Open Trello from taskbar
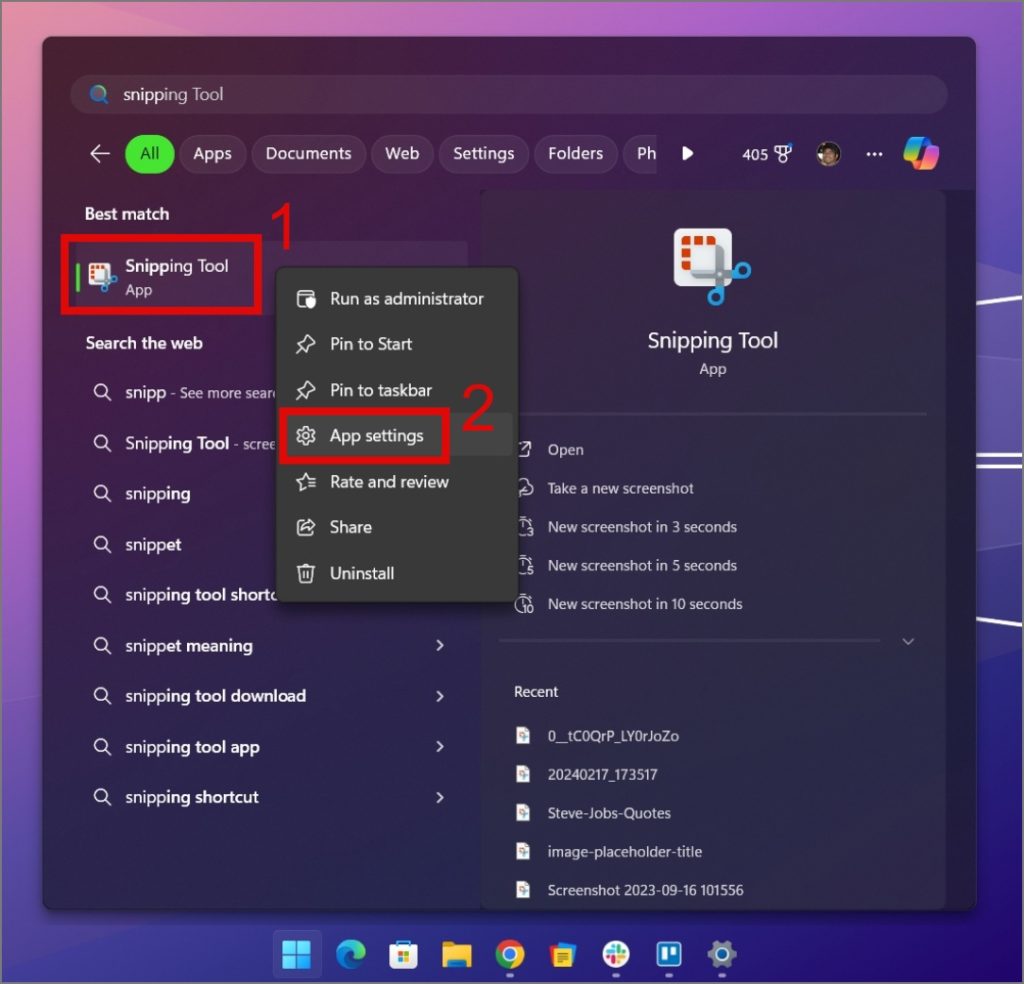 point(669,954)
